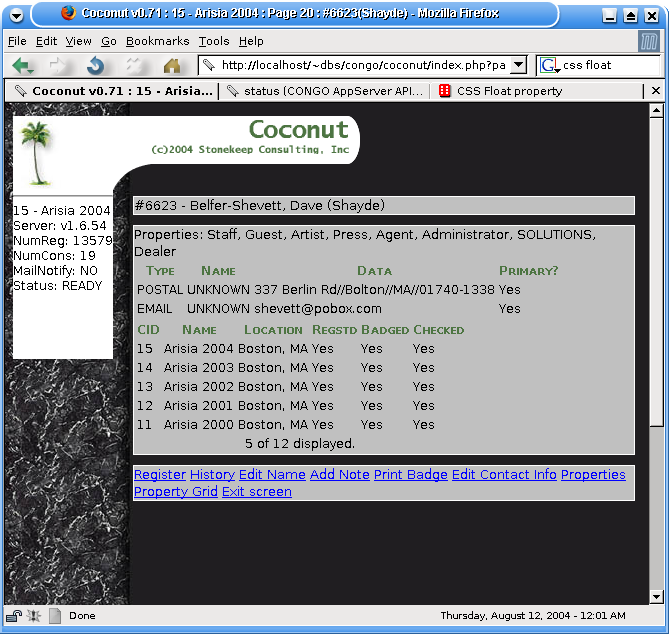This screenshot has height=634, width=669.
Task: Open the Bookmarks menu
Action: tap(157, 41)
